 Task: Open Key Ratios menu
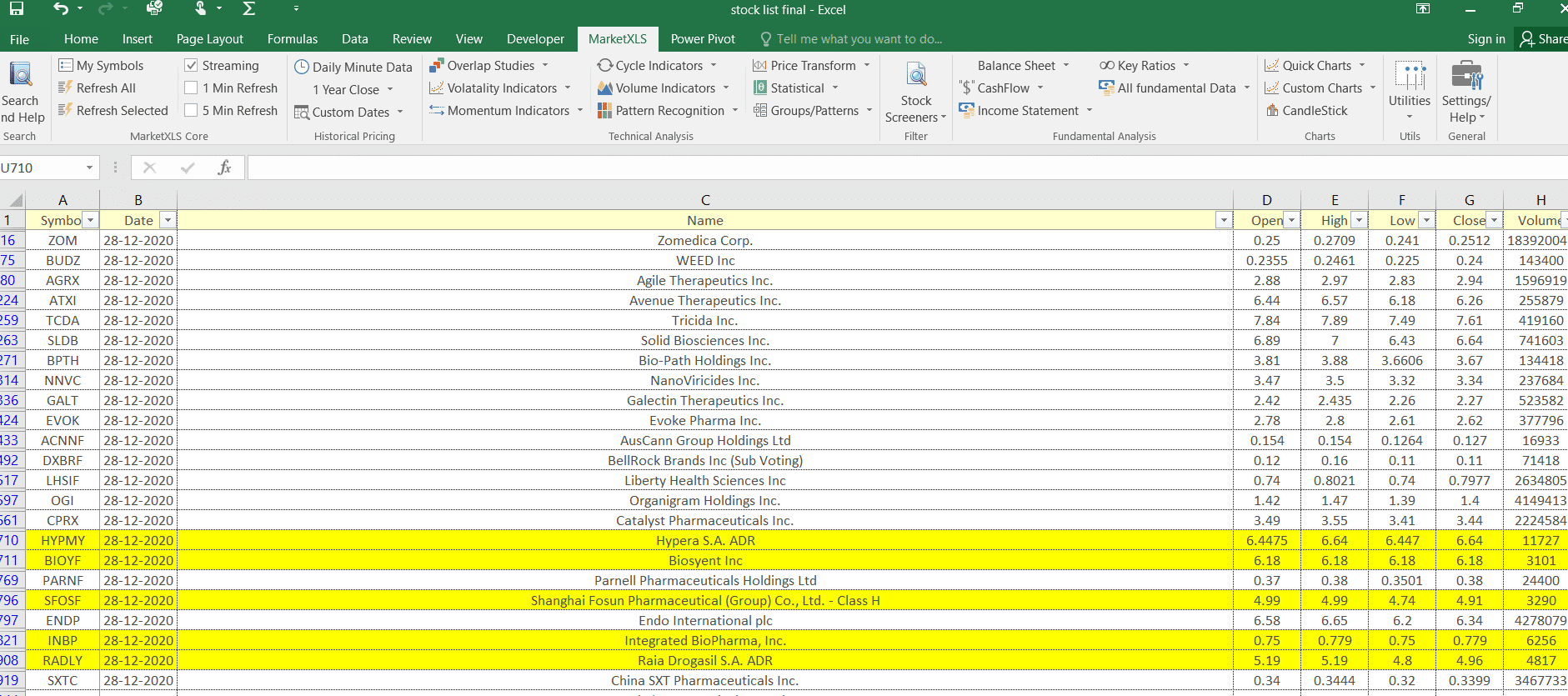pos(1145,65)
